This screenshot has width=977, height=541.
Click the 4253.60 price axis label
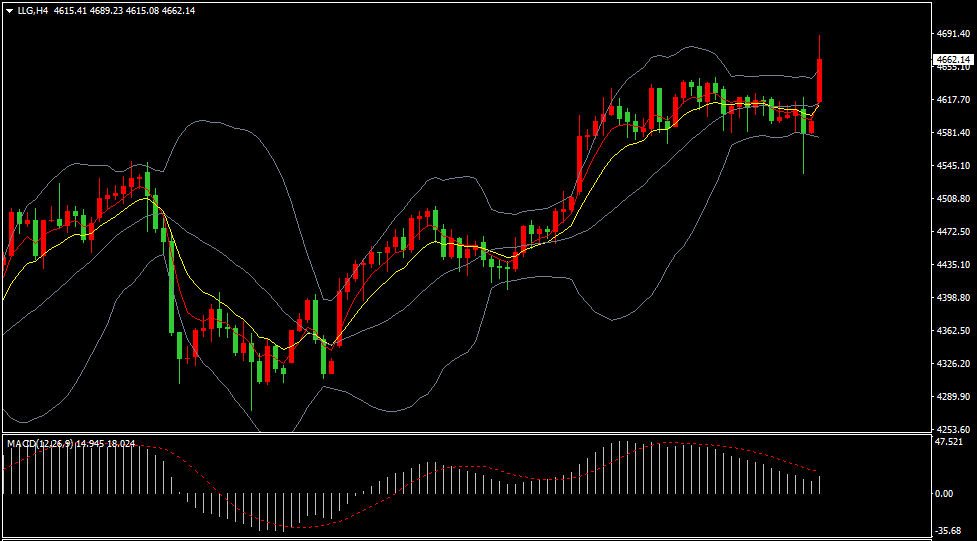(x=953, y=429)
